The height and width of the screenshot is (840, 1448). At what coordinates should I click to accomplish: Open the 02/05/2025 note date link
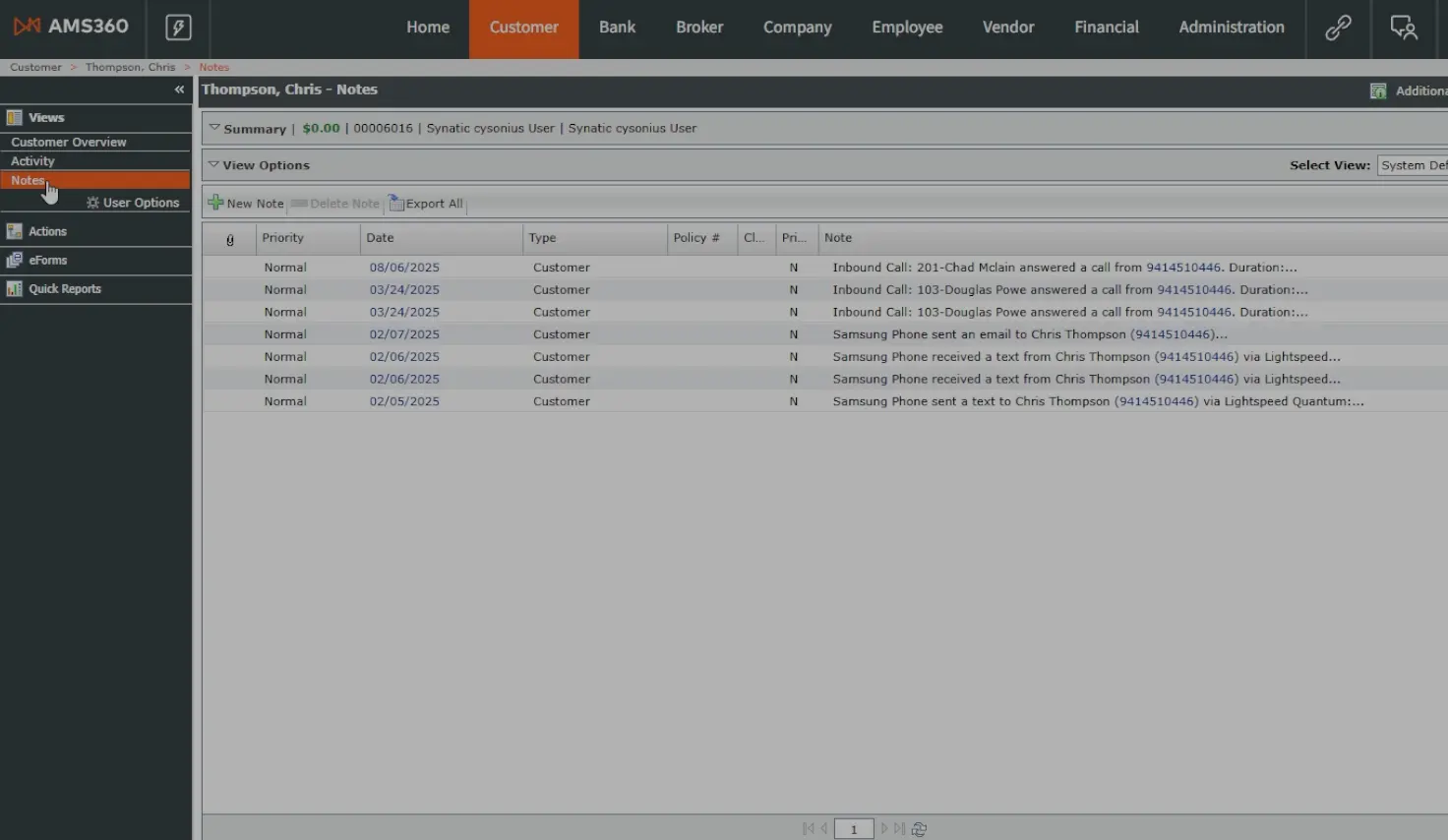click(404, 401)
